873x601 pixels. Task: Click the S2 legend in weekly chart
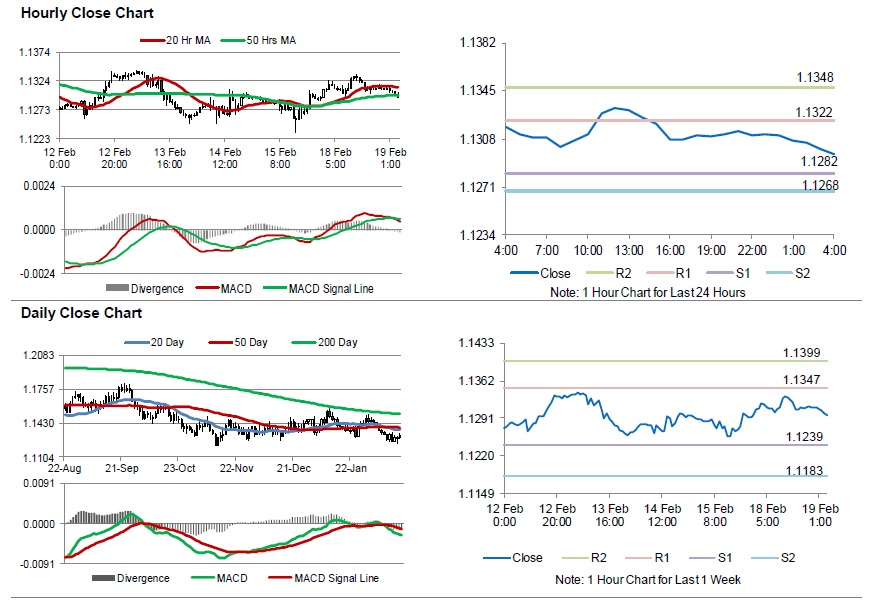click(x=788, y=558)
